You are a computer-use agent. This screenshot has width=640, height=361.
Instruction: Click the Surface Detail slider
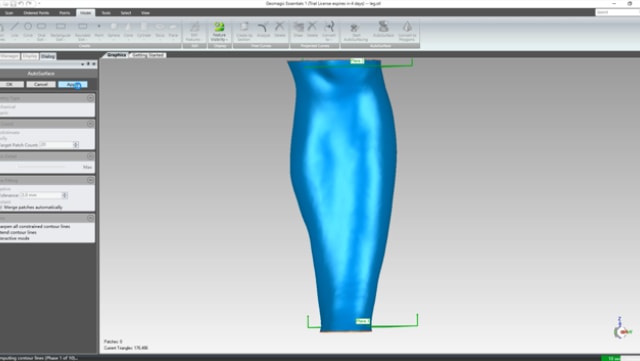[41, 167]
